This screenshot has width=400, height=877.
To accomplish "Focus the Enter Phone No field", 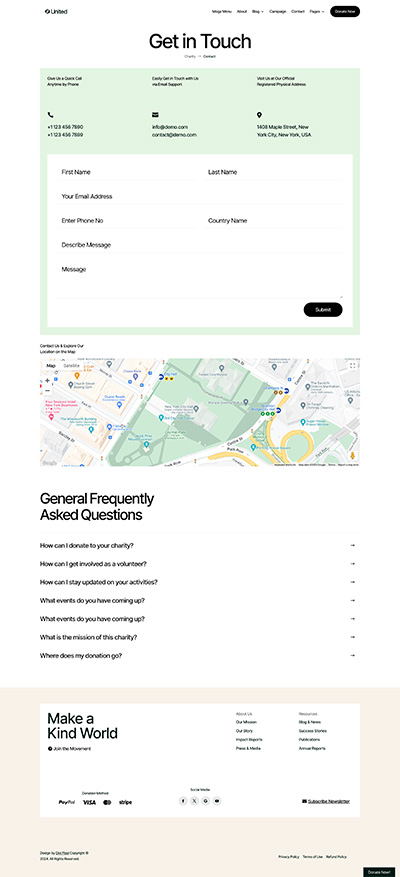I will [x=127, y=221].
